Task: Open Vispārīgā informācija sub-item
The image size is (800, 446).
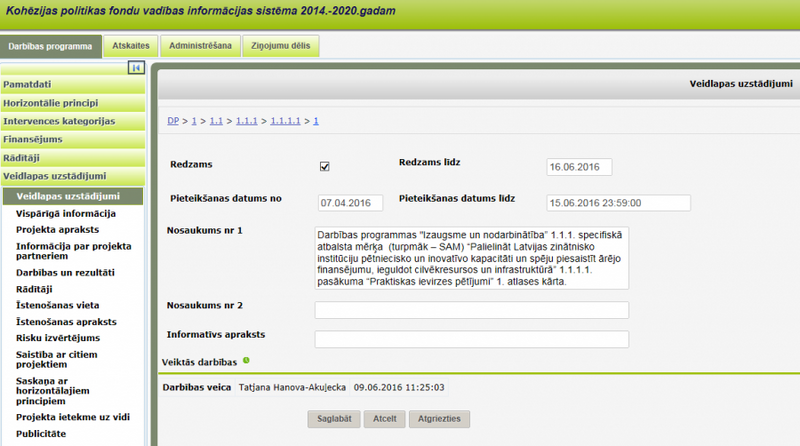Action: point(66,213)
